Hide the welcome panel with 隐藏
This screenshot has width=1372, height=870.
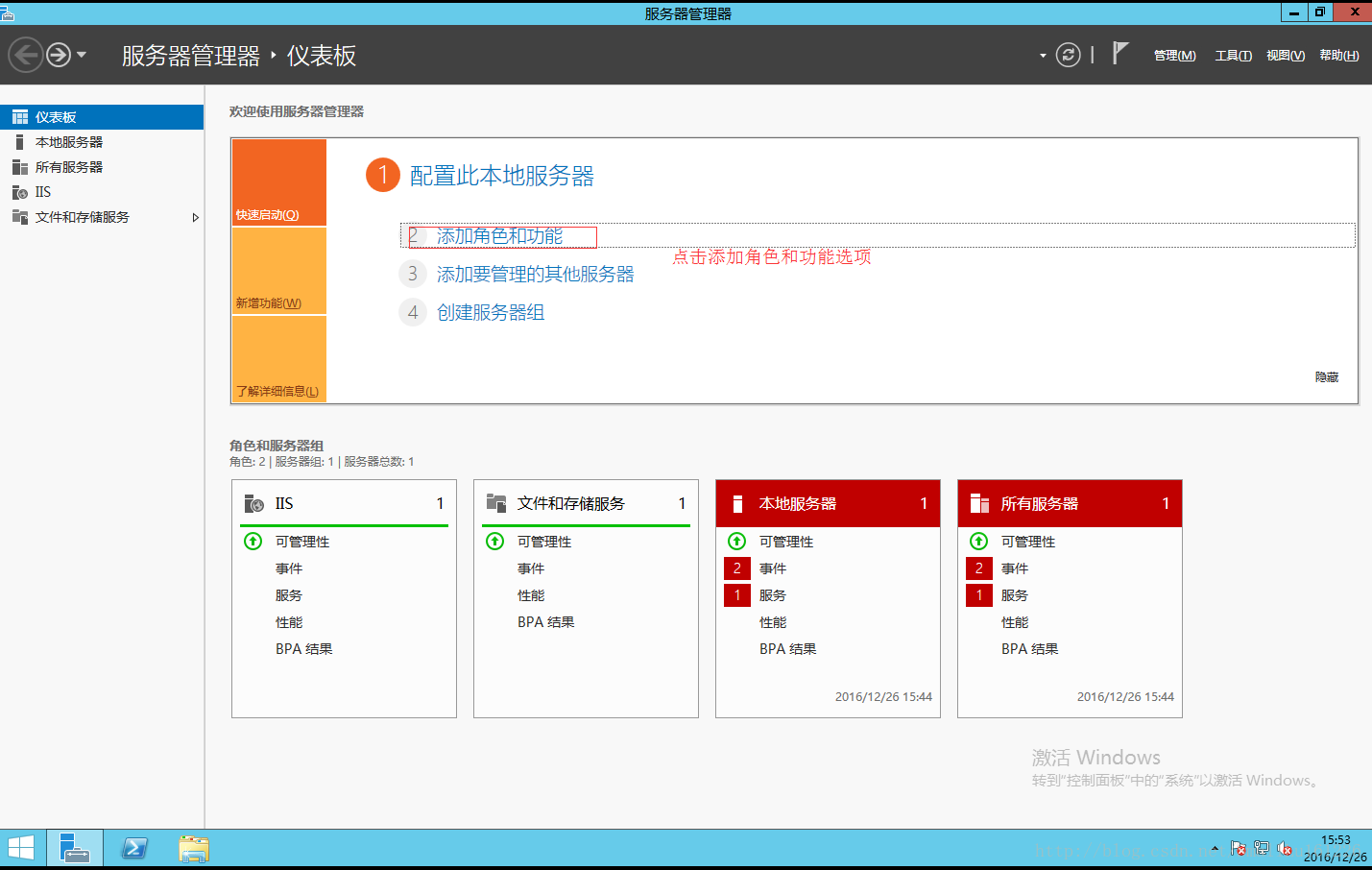[1326, 377]
